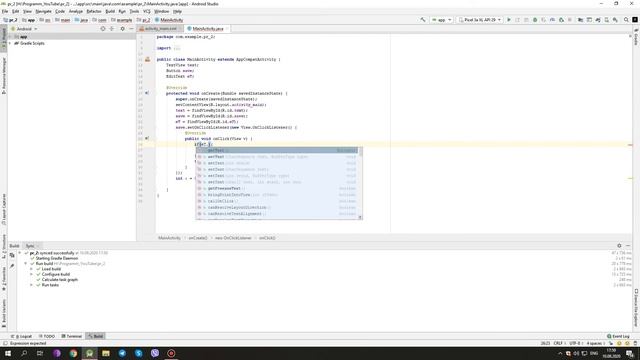Image resolution: width=640 pixels, height=360 pixels.
Task: Click the java breadcrumb in navigation bar
Action: point(82,20)
